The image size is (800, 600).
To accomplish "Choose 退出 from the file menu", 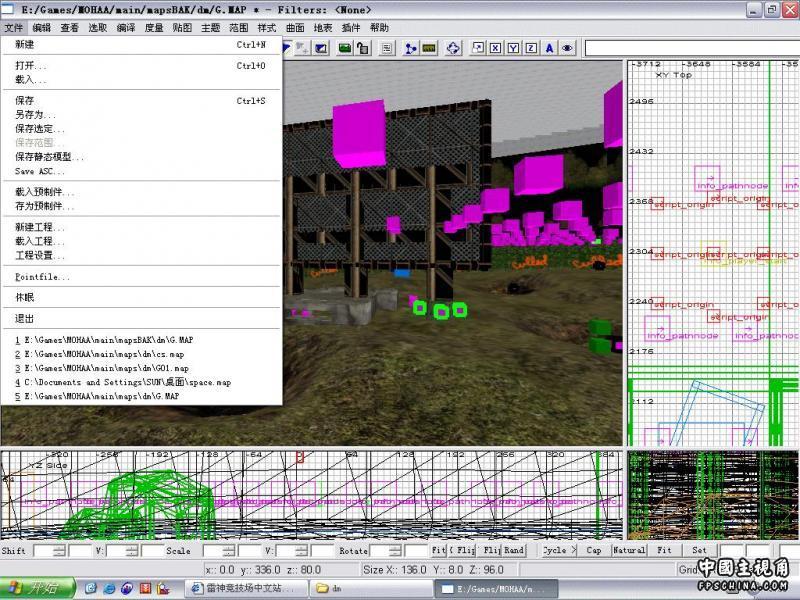I will point(141,319).
